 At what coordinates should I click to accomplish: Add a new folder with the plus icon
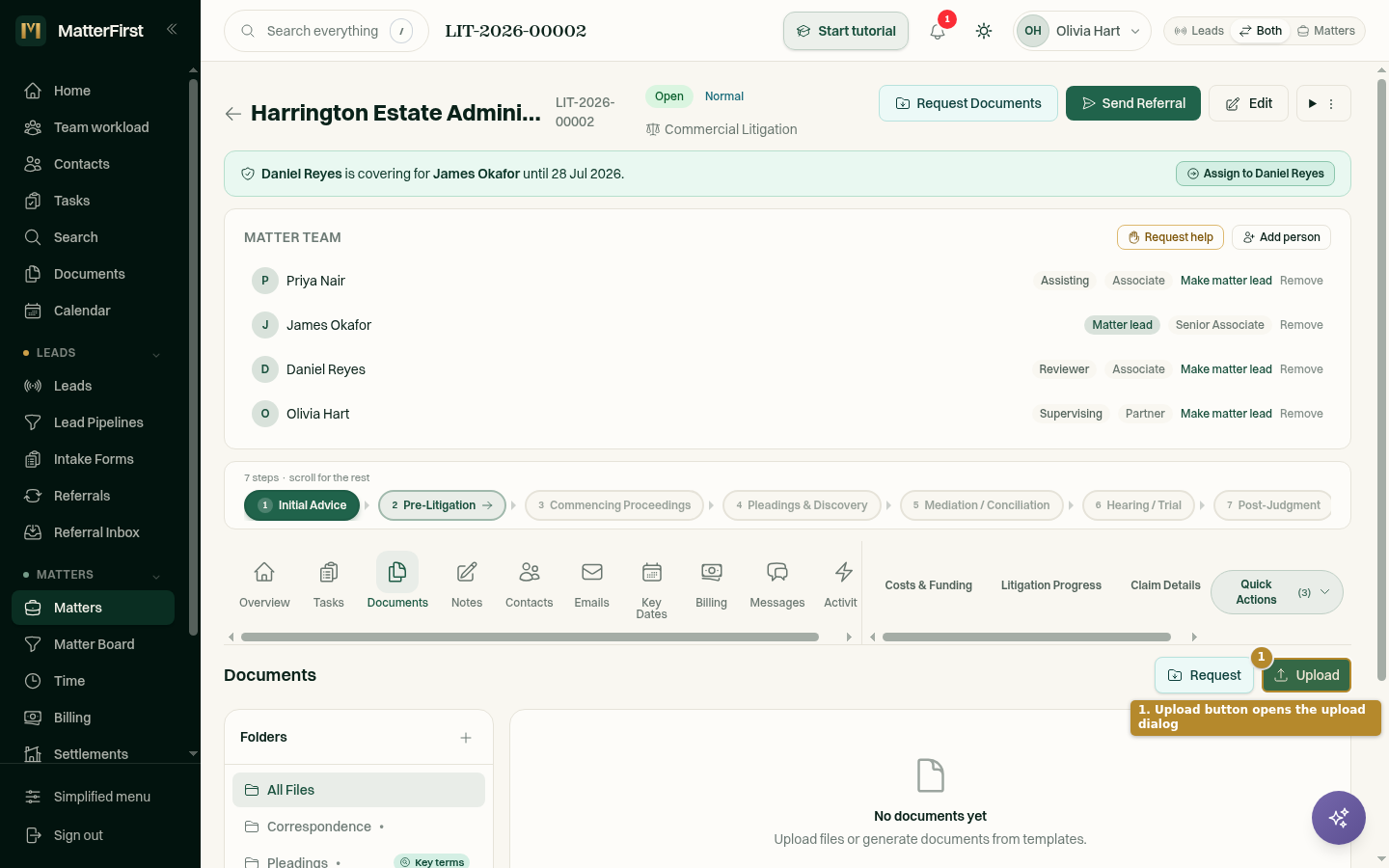click(x=466, y=738)
